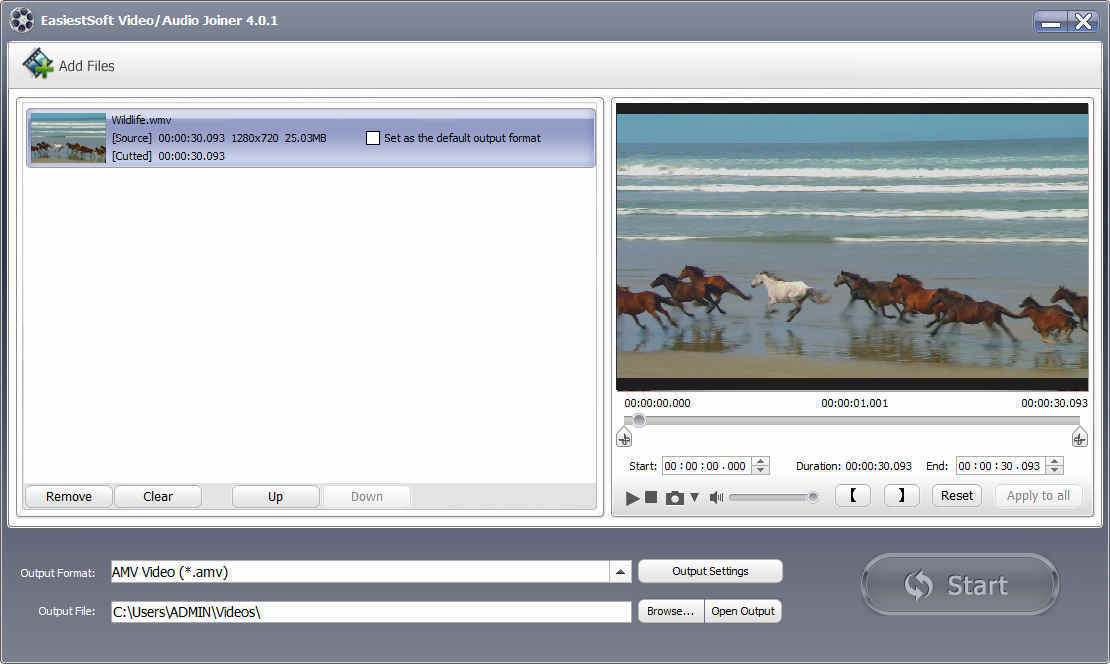
Task: Increase the Start time with its stepper
Action: click(759, 461)
